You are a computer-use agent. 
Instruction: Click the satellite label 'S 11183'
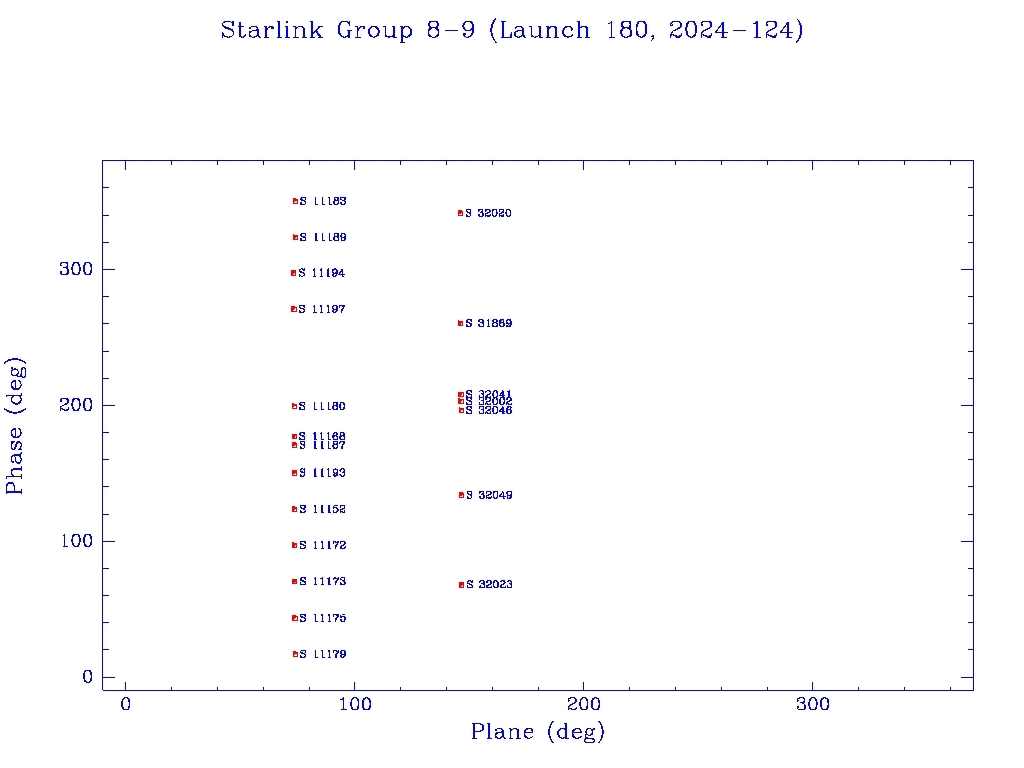pos(323,201)
